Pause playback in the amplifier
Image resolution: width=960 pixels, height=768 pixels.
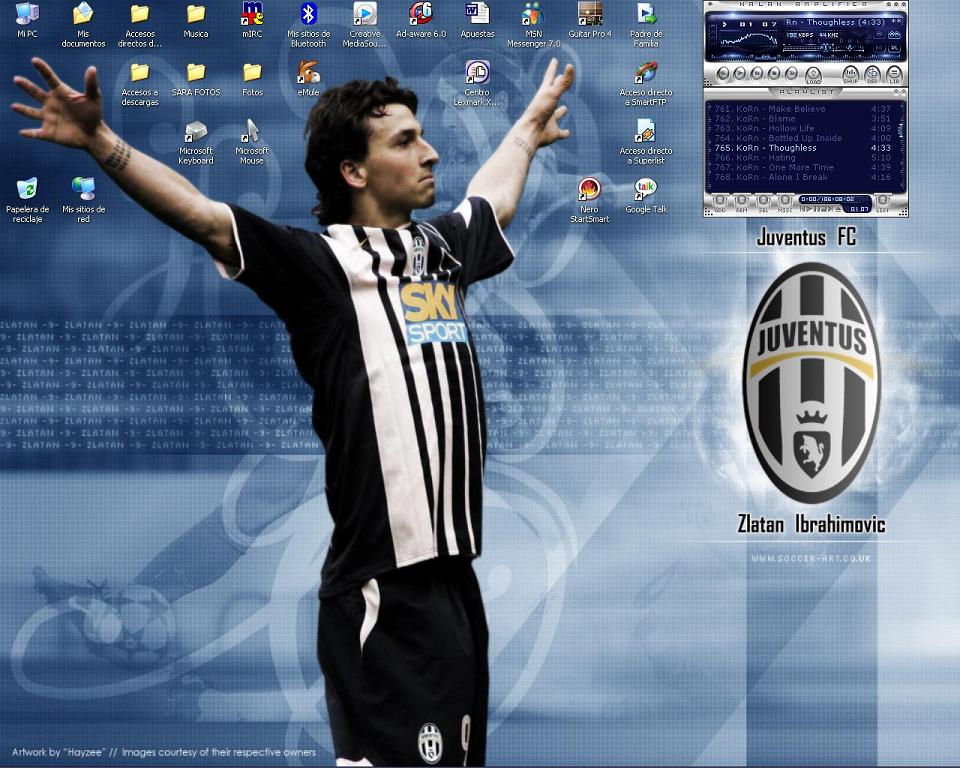coord(757,73)
